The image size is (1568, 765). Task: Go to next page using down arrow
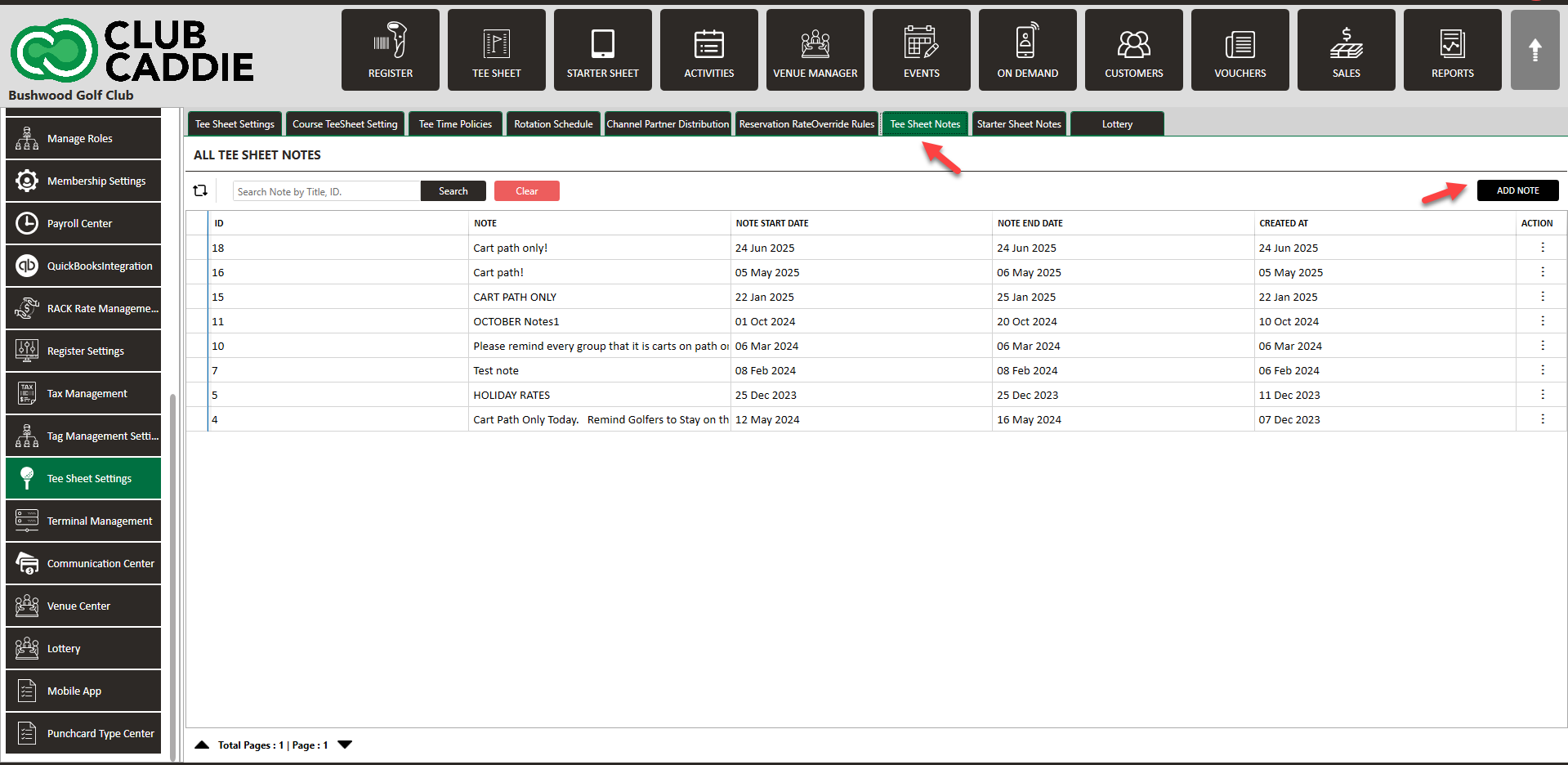pos(345,745)
